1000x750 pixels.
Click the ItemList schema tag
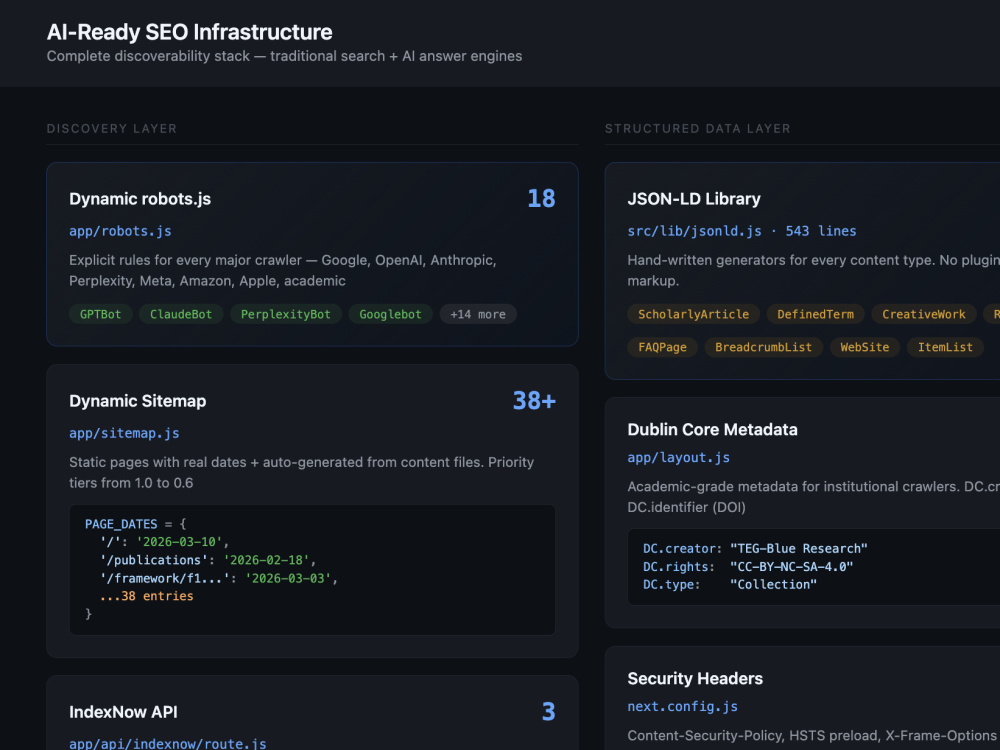coord(945,347)
